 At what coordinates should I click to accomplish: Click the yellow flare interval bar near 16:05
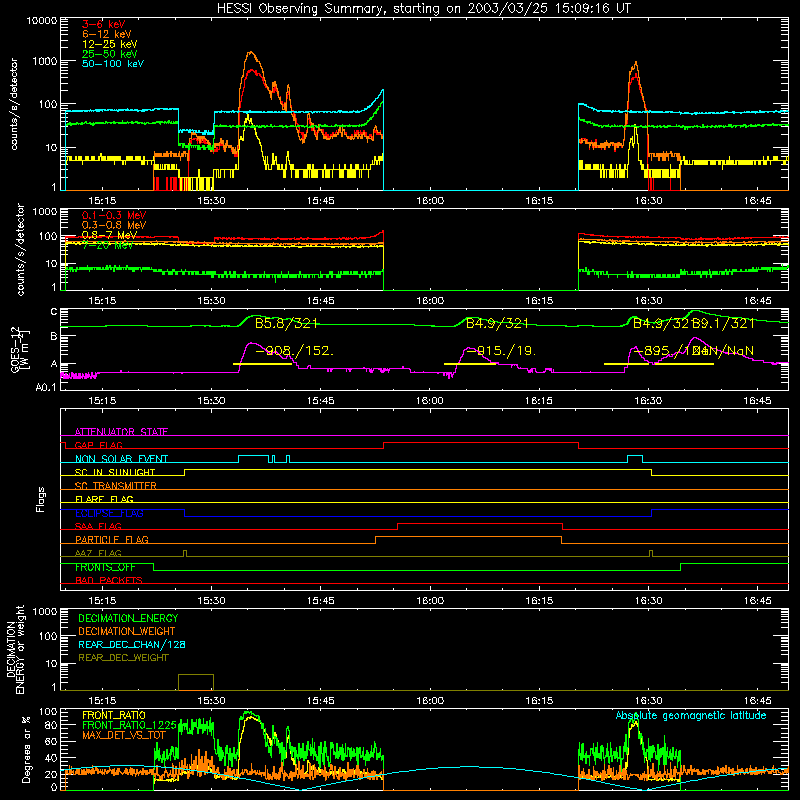(470, 364)
